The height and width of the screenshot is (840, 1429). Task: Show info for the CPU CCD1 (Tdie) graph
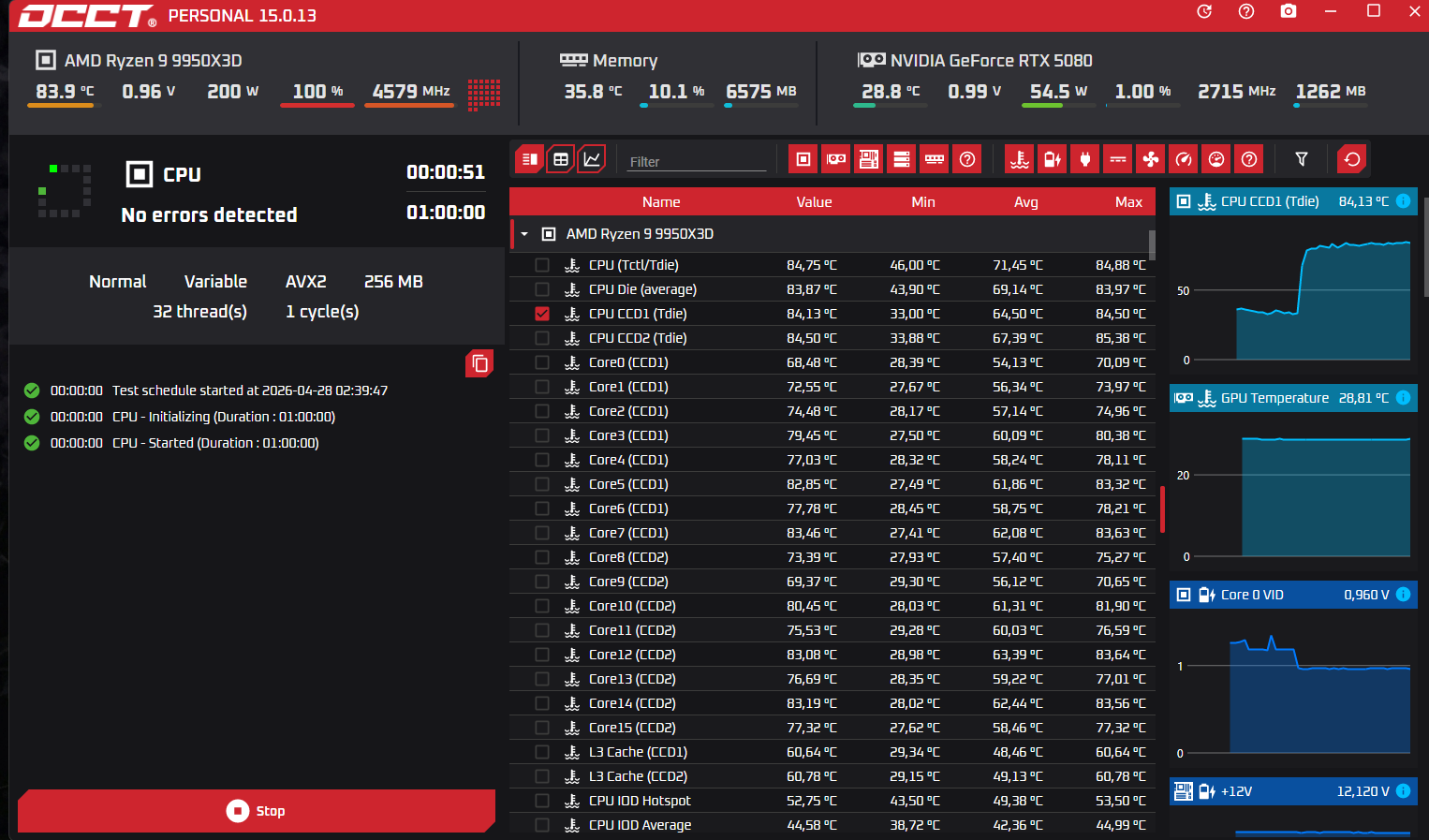click(x=1404, y=200)
